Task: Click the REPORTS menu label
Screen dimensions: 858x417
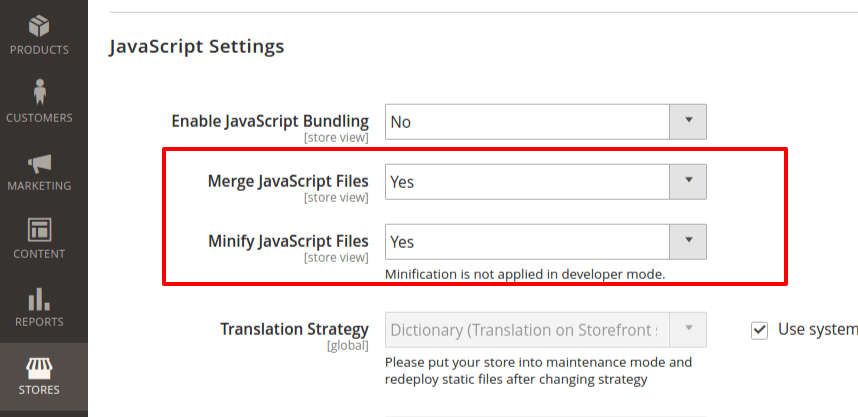Action: click(39, 322)
